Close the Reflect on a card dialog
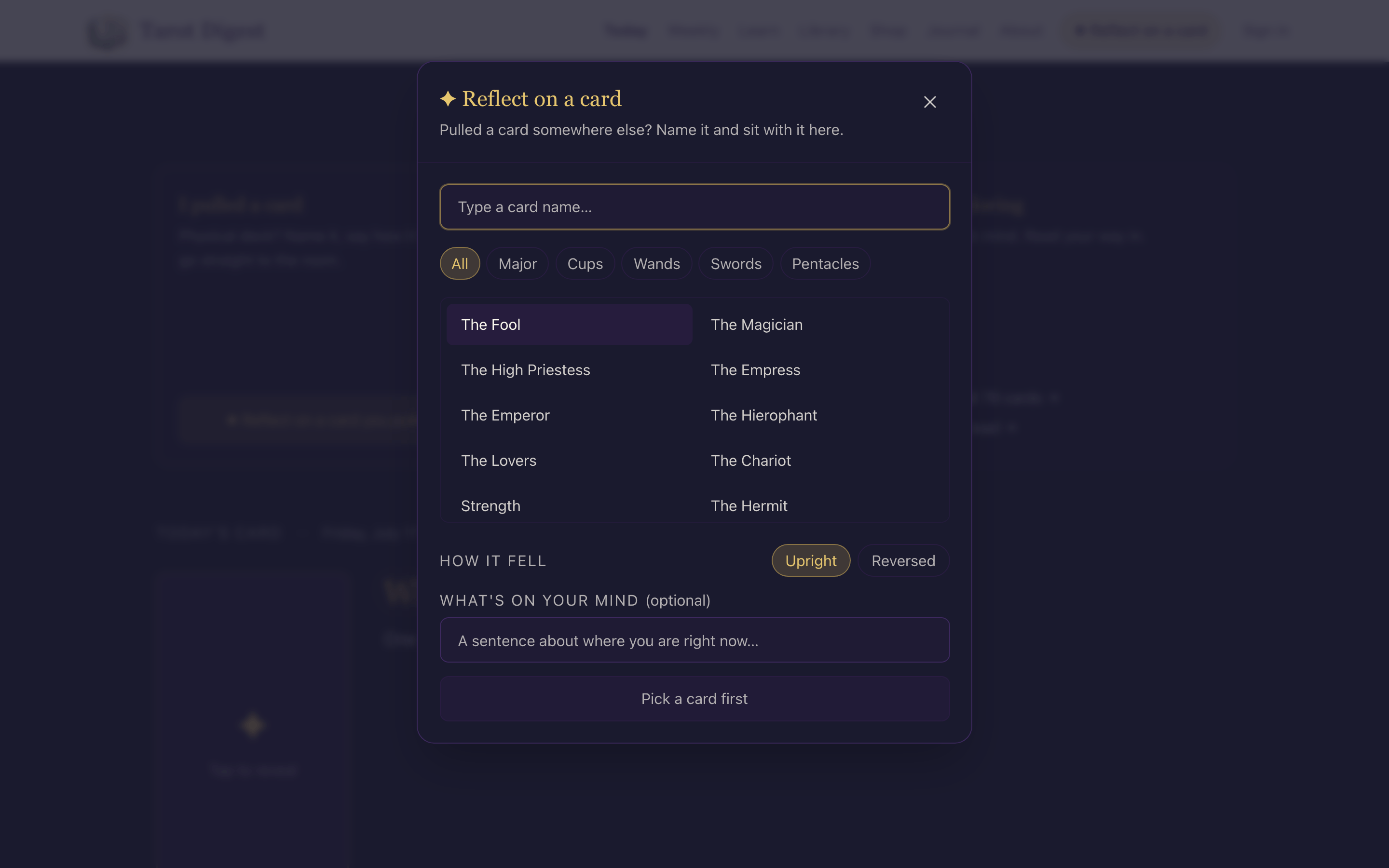The image size is (1389, 868). pos(930,102)
